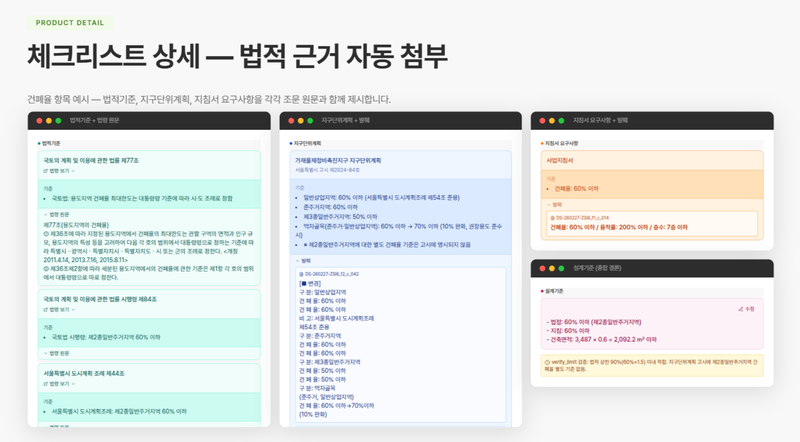Collapse the 발췌 section in 지구단위계획 window

(307, 259)
